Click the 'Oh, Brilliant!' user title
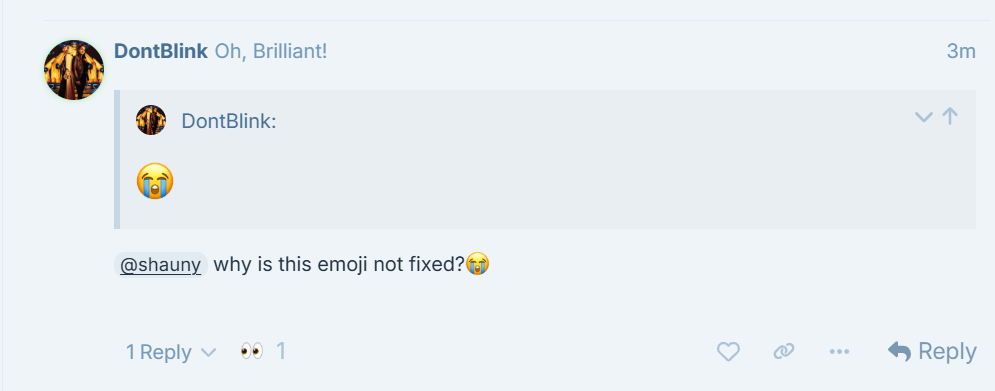The image size is (995, 391). (x=271, y=51)
